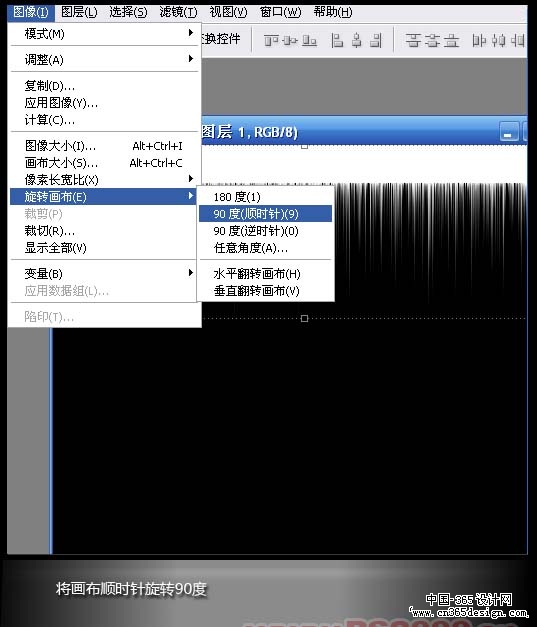Image resolution: width=537 pixels, height=627 pixels.
Task: Click the align horizontal centers icon
Action: point(357,40)
